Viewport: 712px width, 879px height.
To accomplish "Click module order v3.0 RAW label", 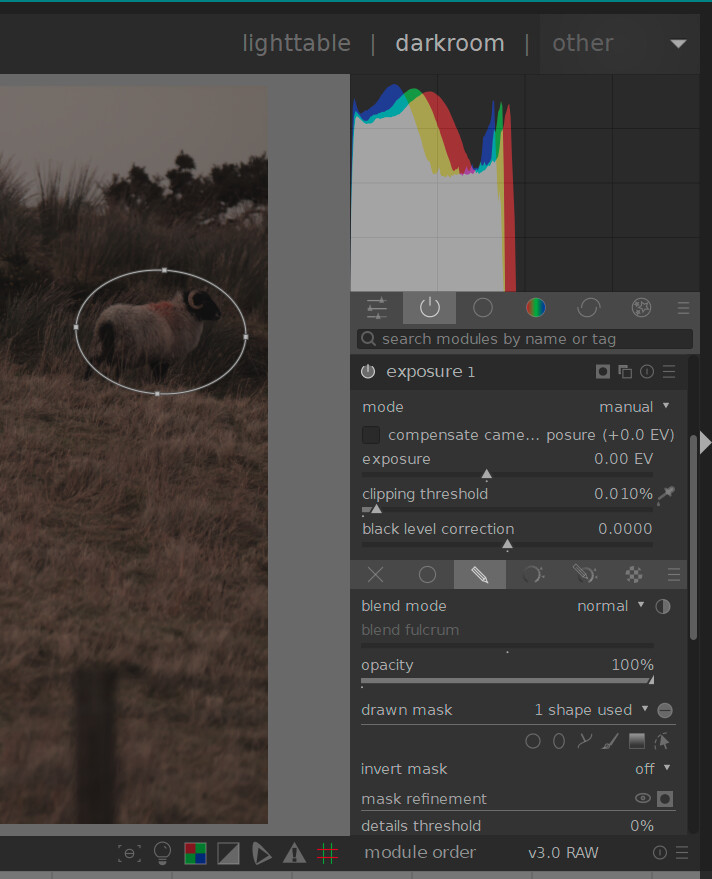I will tap(563, 853).
